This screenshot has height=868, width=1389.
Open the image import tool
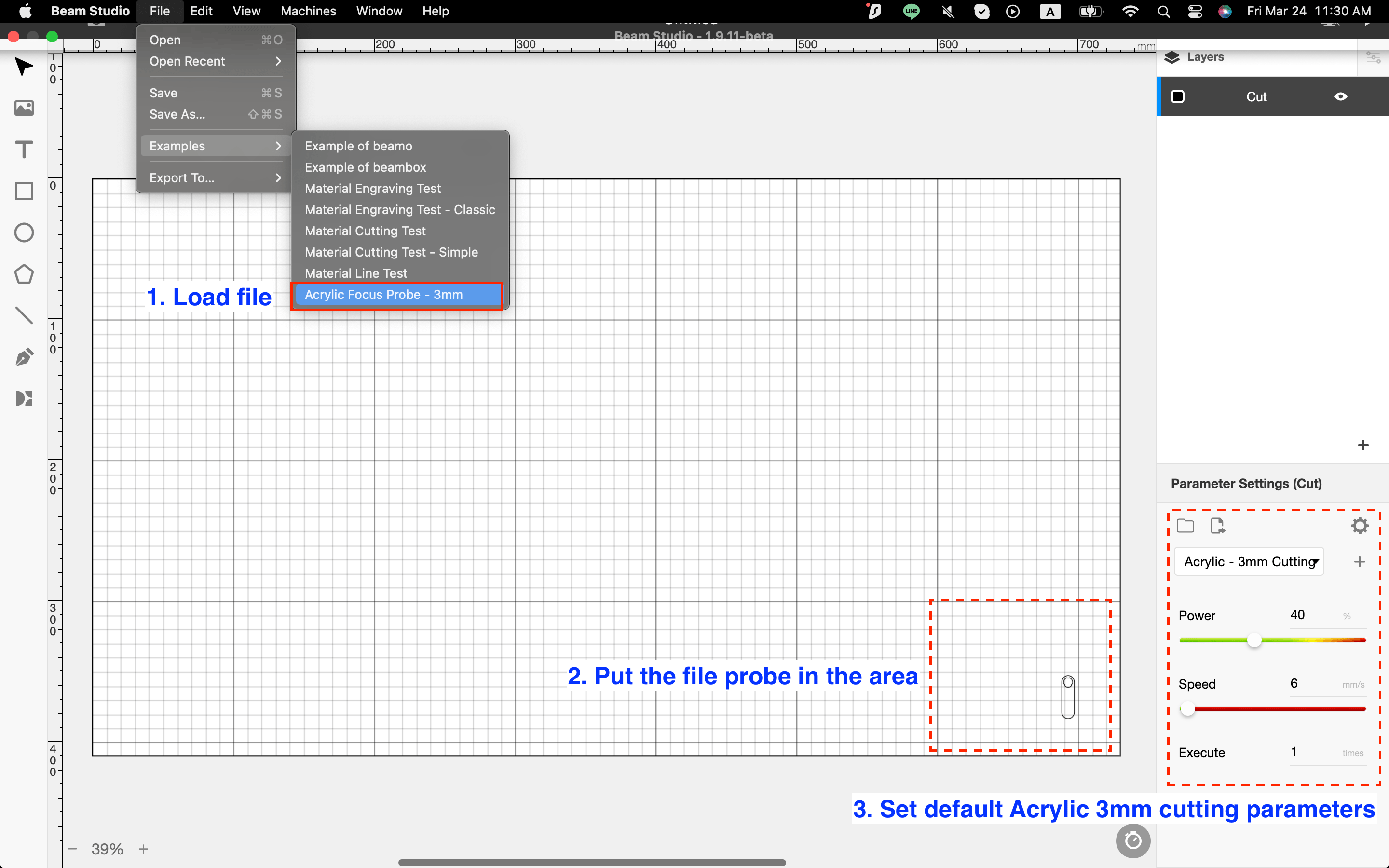coord(24,108)
